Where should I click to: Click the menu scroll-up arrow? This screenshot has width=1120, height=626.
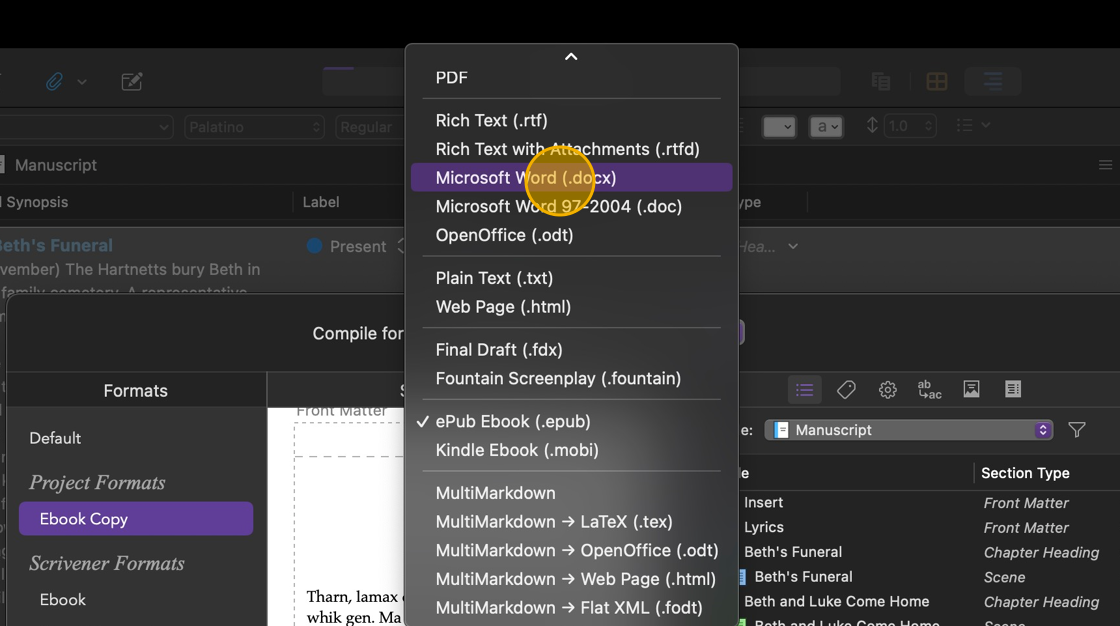pos(571,56)
